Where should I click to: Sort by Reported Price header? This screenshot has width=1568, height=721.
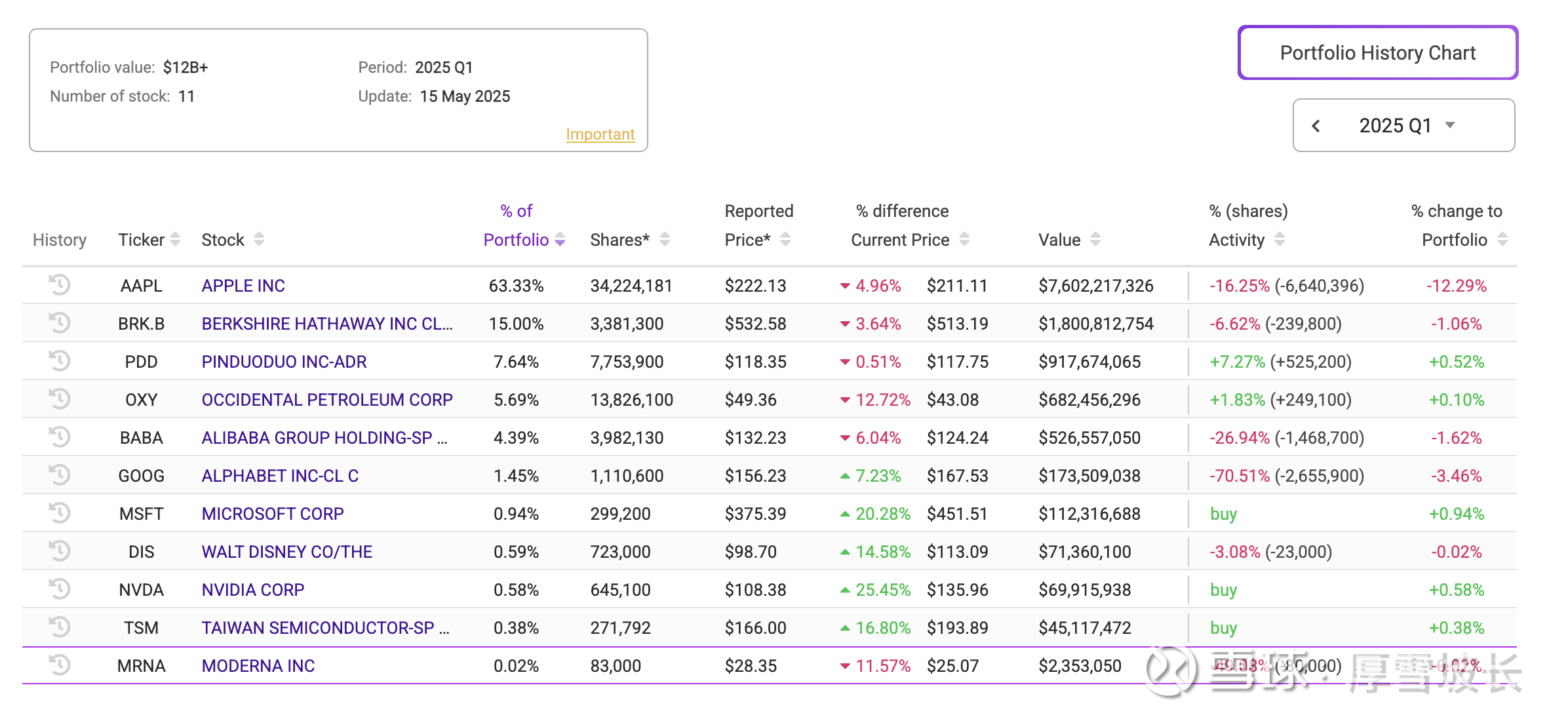(785, 239)
